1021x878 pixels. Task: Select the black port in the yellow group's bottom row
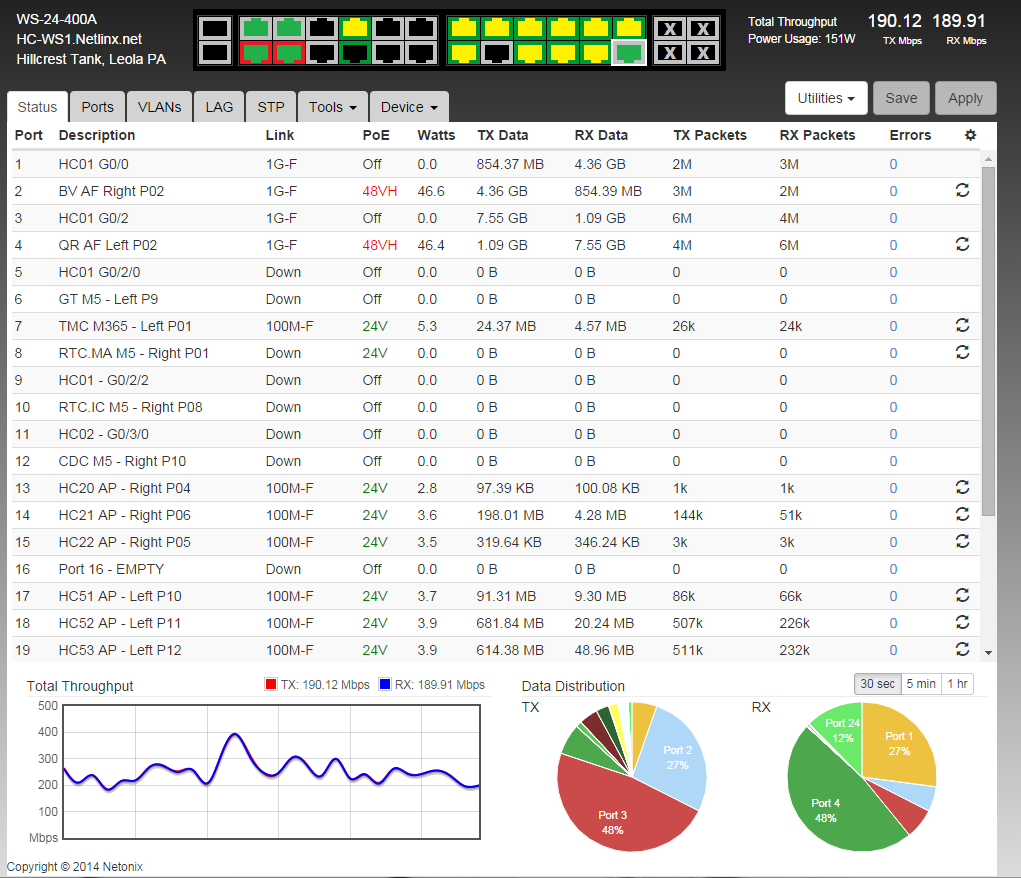(497, 52)
